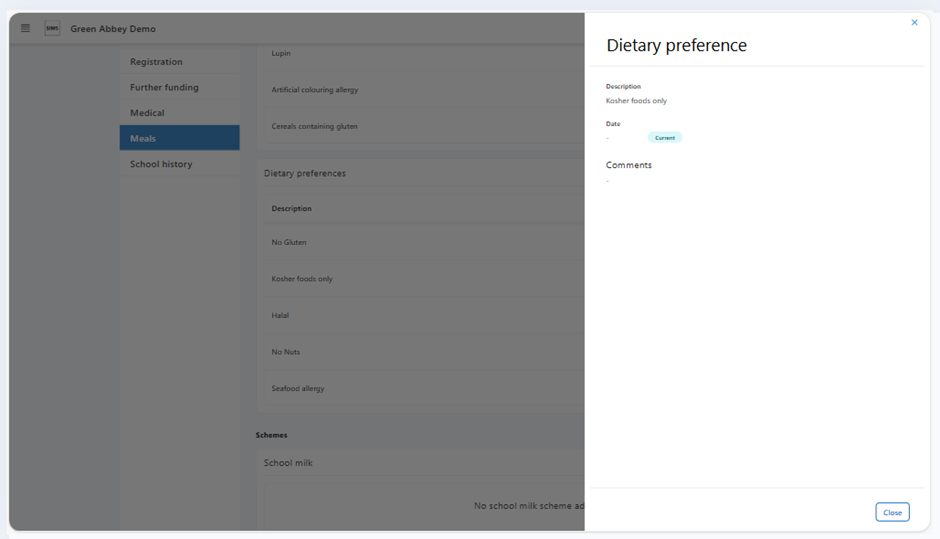Go to Further funding section

point(164,88)
